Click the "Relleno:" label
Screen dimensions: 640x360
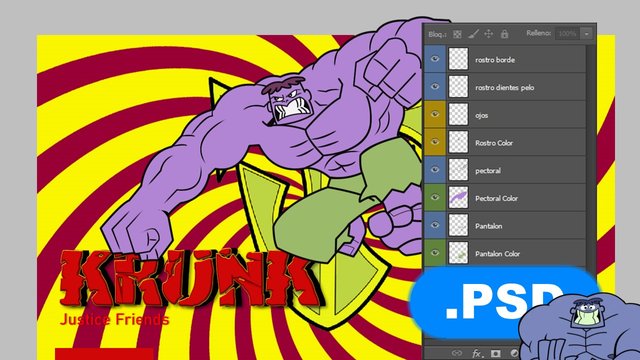pyautogui.click(x=538, y=33)
